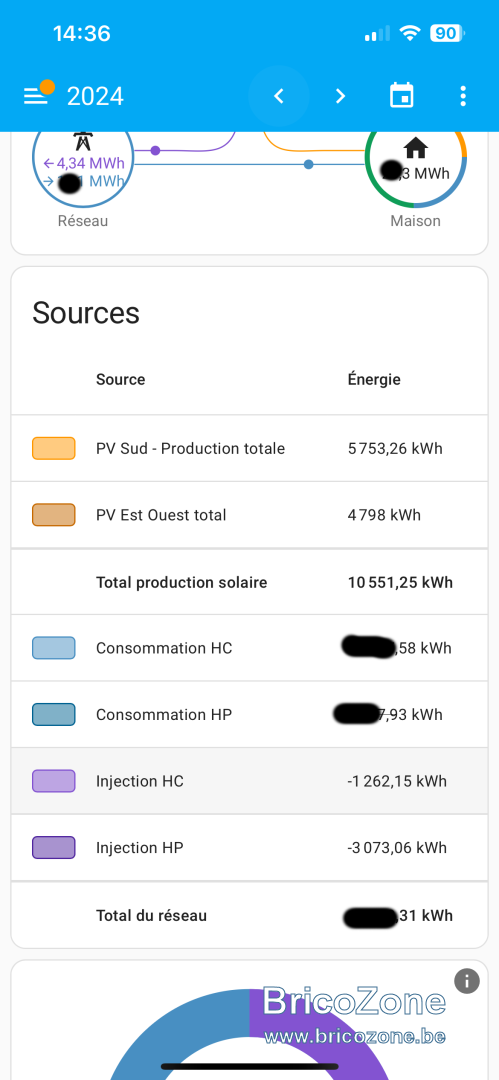Image resolution: width=499 pixels, height=1080 pixels.
Task: Tap the 2024 period title
Action: (x=95, y=96)
